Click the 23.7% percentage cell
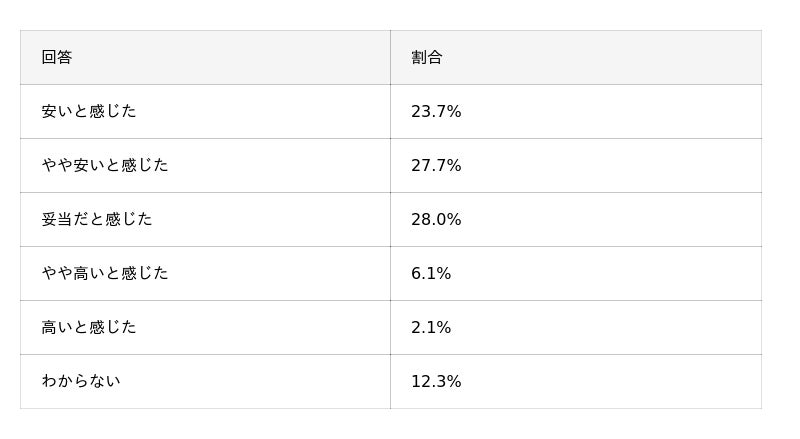The width and height of the screenshot is (800, 439). (436, 112)
